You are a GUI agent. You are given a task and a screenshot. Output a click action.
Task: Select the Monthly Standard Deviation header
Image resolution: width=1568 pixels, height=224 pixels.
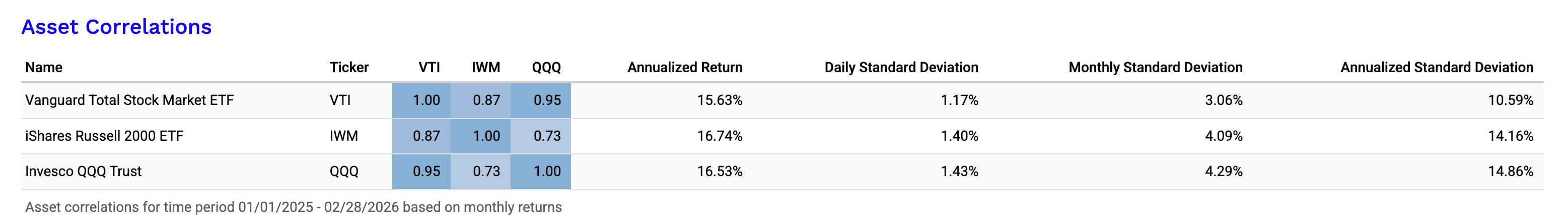(x=1155, y=67)
